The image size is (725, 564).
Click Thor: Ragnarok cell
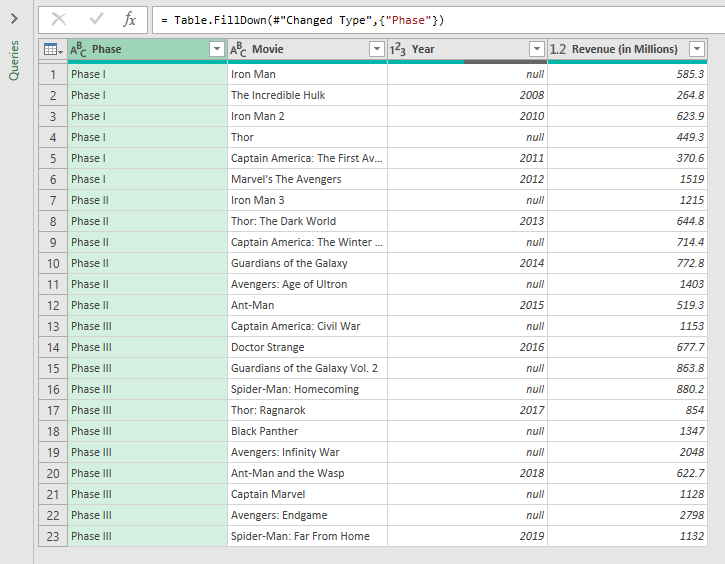(307, 411)
